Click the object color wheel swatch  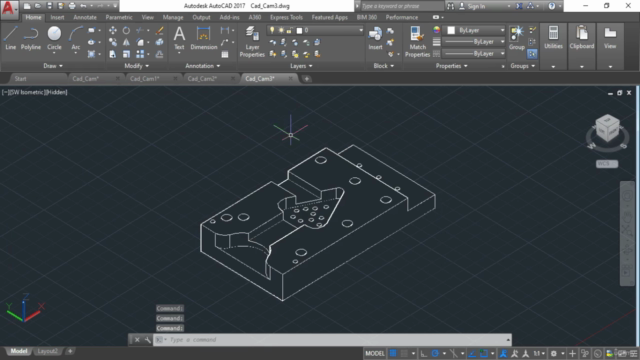(x=436, y=30)
